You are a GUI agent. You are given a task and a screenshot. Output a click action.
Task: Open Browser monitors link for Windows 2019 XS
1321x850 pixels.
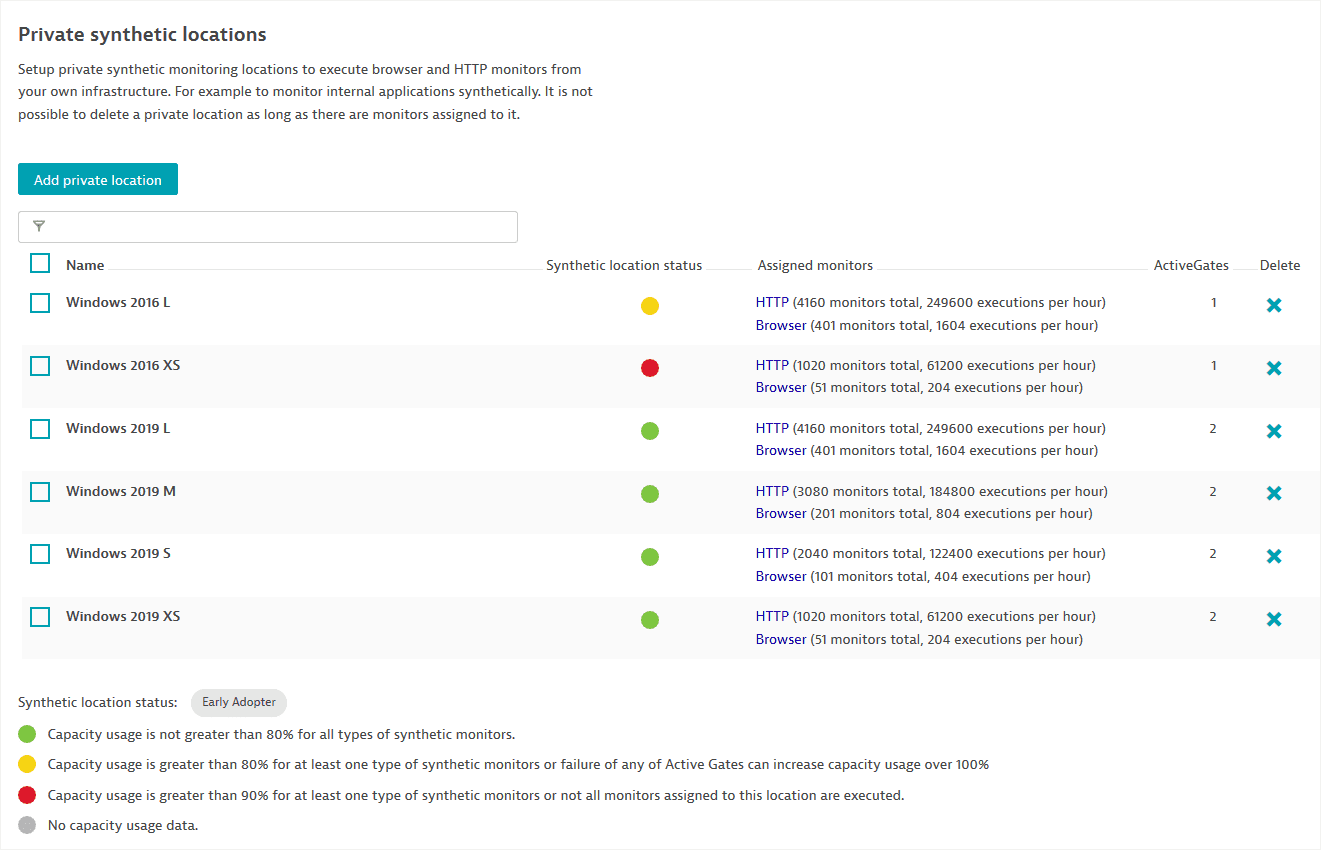781,639
